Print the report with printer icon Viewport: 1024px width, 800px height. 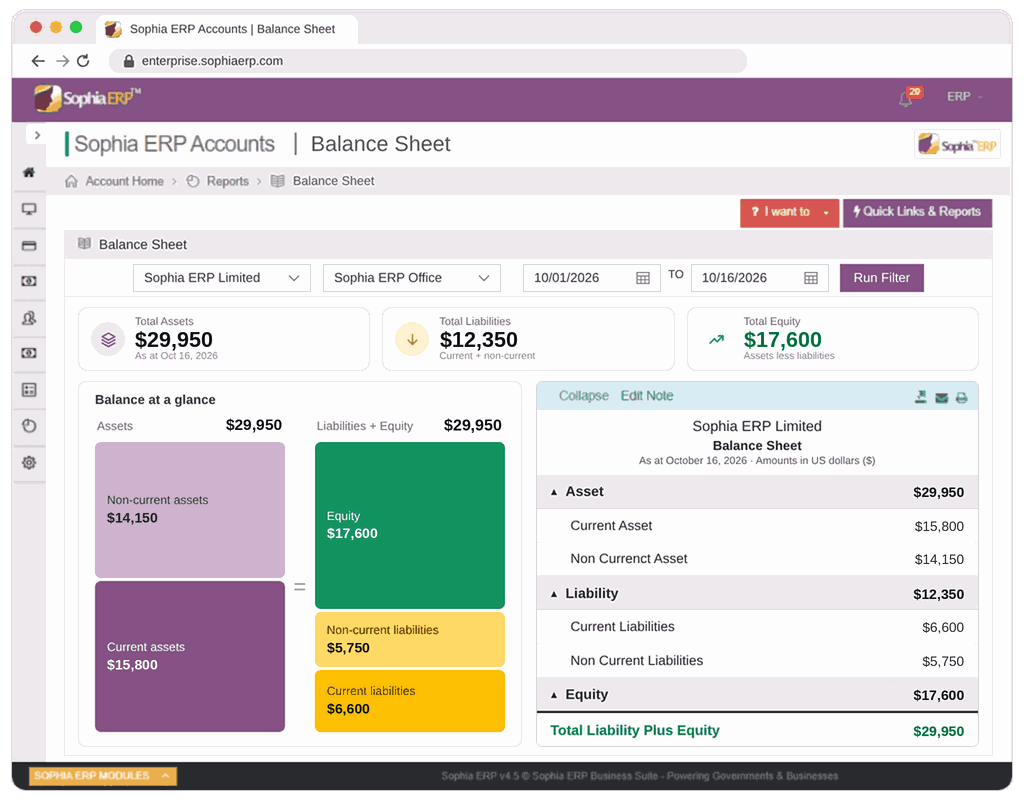coord(961,398)
